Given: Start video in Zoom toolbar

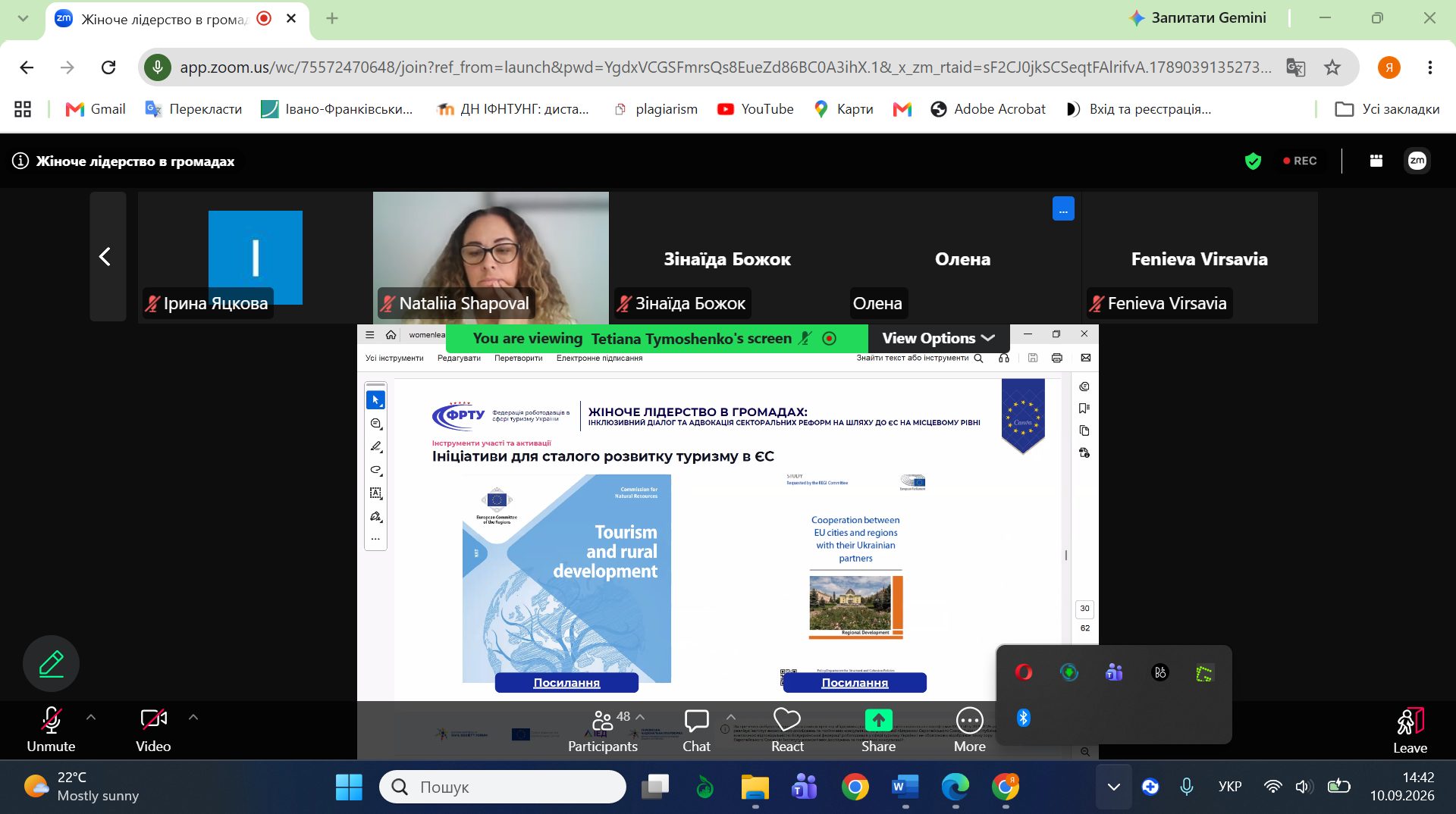Looking at the screenshot, I should click(x=153, y=730).
